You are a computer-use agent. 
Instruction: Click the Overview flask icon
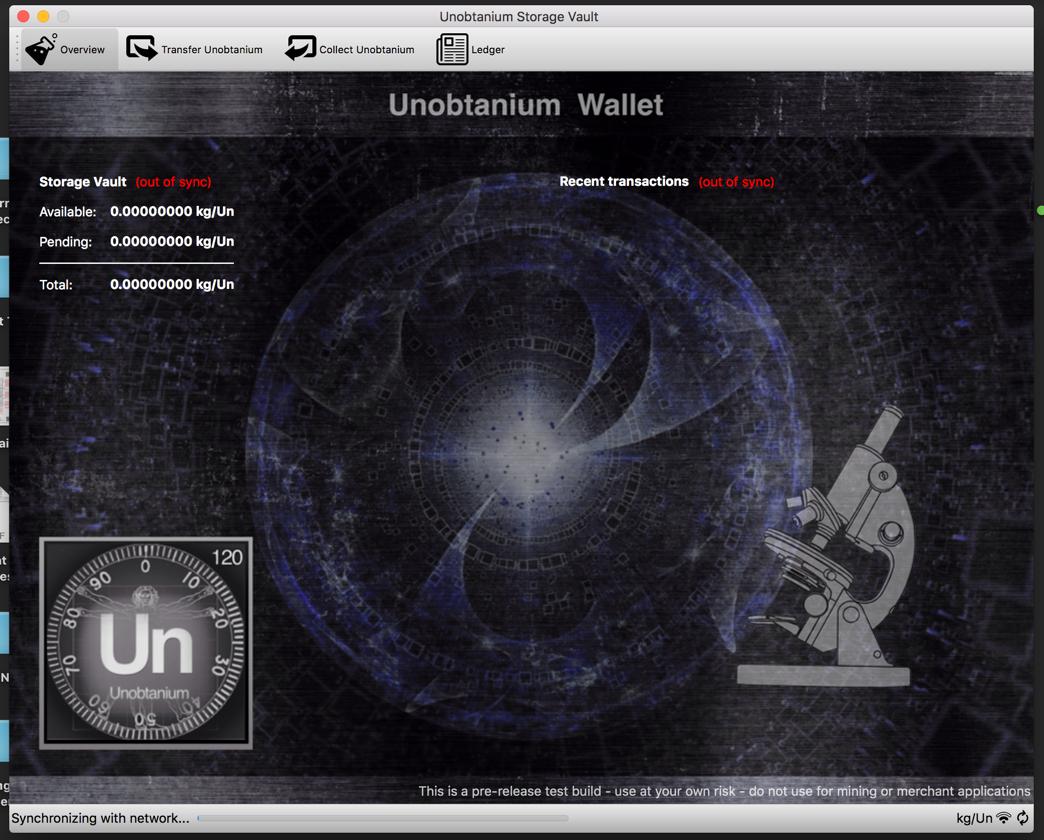[x=41, y=49]
